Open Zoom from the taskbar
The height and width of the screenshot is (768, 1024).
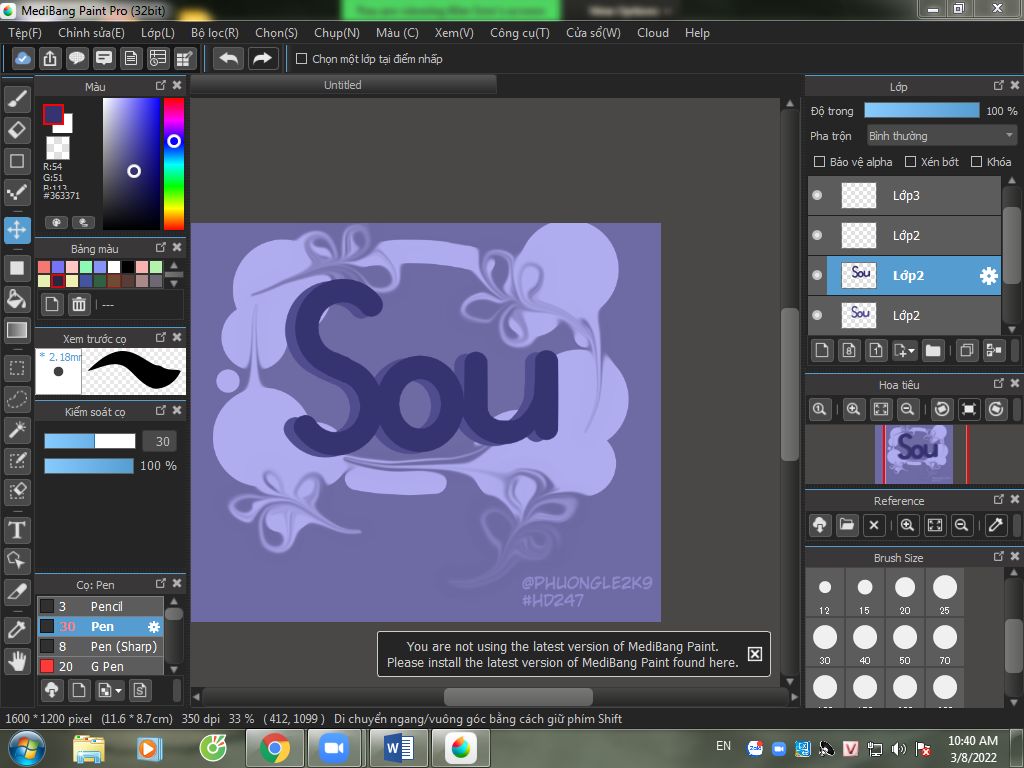pos(334,748)
